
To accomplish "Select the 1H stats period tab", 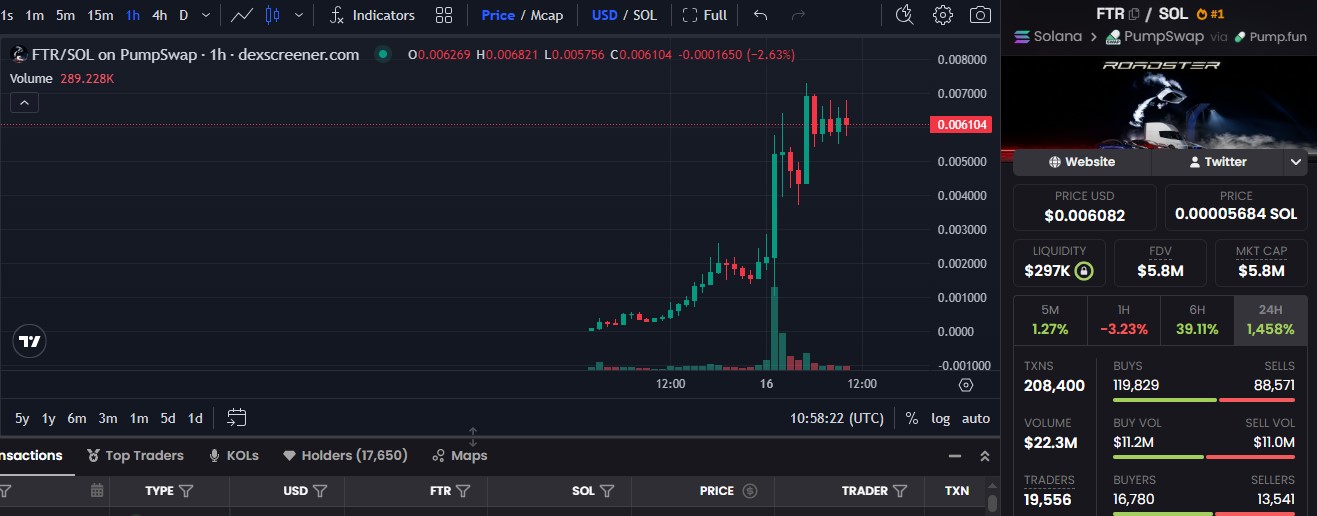I will click(x=1124, y=320).
